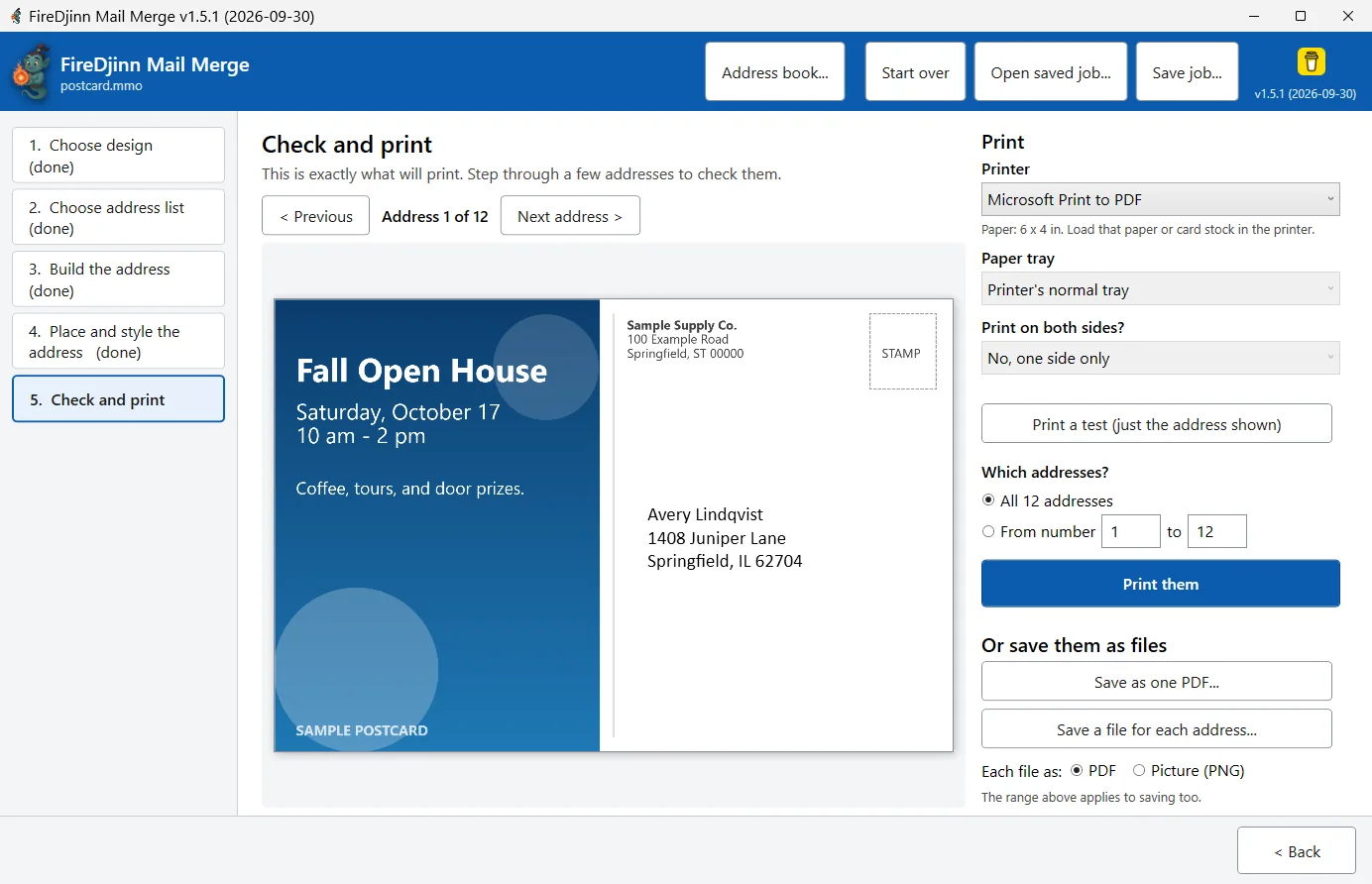Click the FireDjinn genie logo icon
The height and width of the screenshot is (884, 1372).
click(31, 73)
